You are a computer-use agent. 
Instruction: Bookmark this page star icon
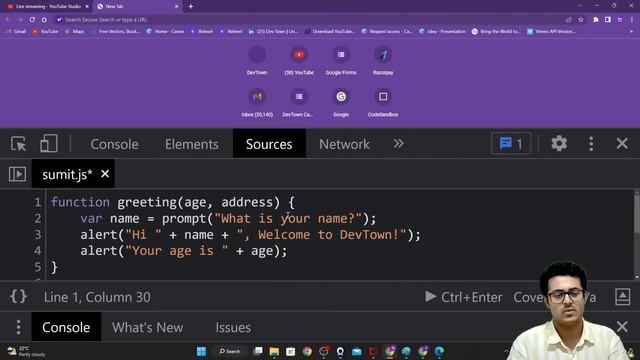pos(581,20)
